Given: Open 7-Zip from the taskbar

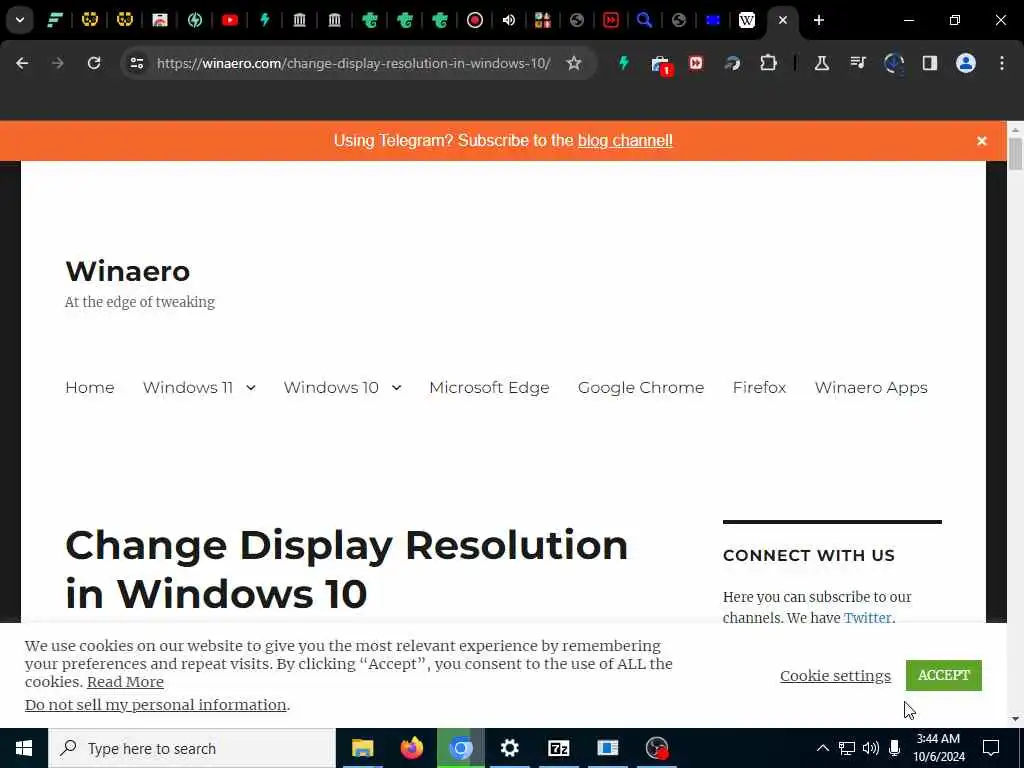Looking at the screenshot, I should point(558,748).
